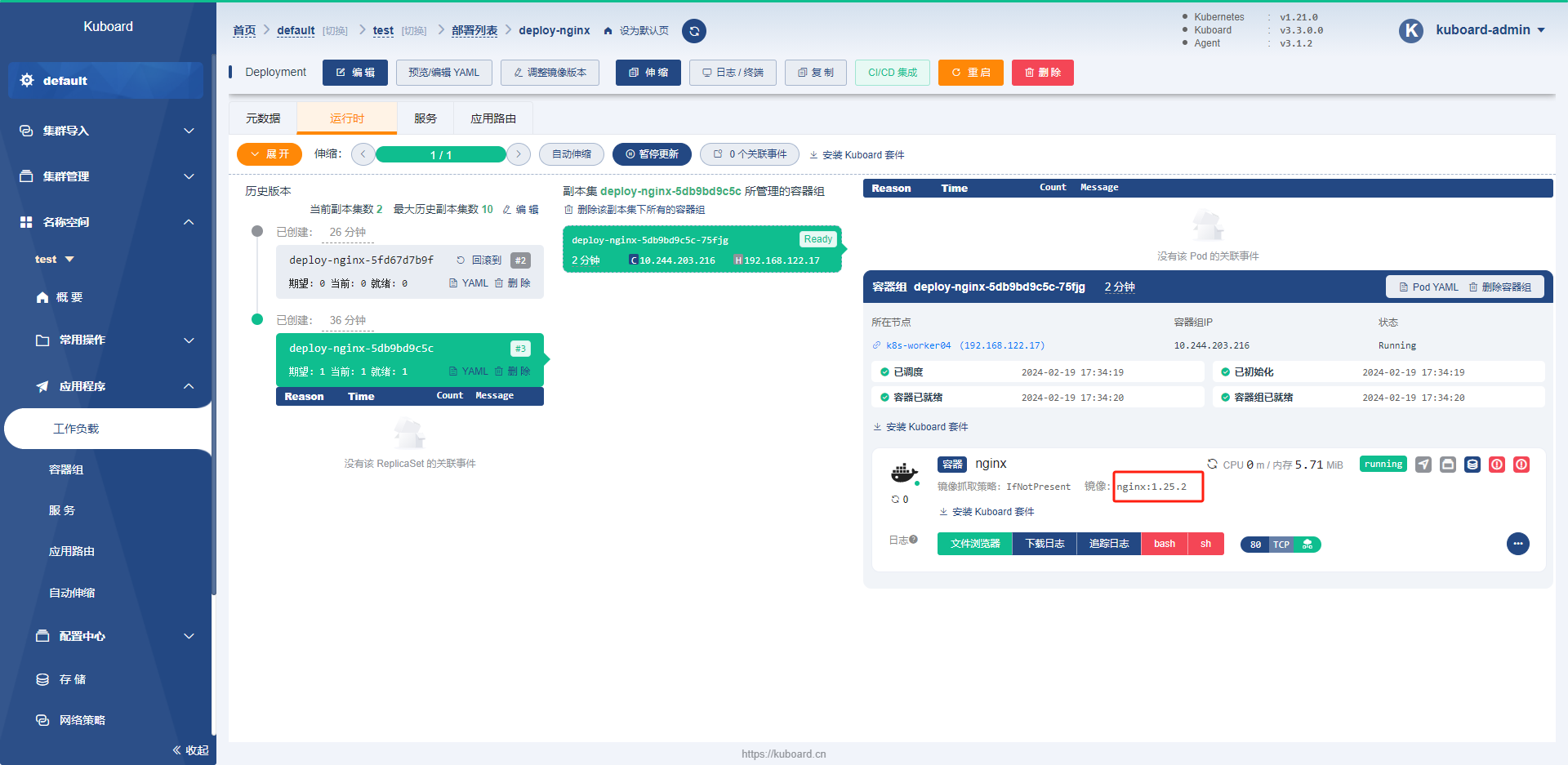This screenshot has height=765, width=1568.
Task: Click Pod YAML button
Action: pyautogui.click(x=1428, y=287)
